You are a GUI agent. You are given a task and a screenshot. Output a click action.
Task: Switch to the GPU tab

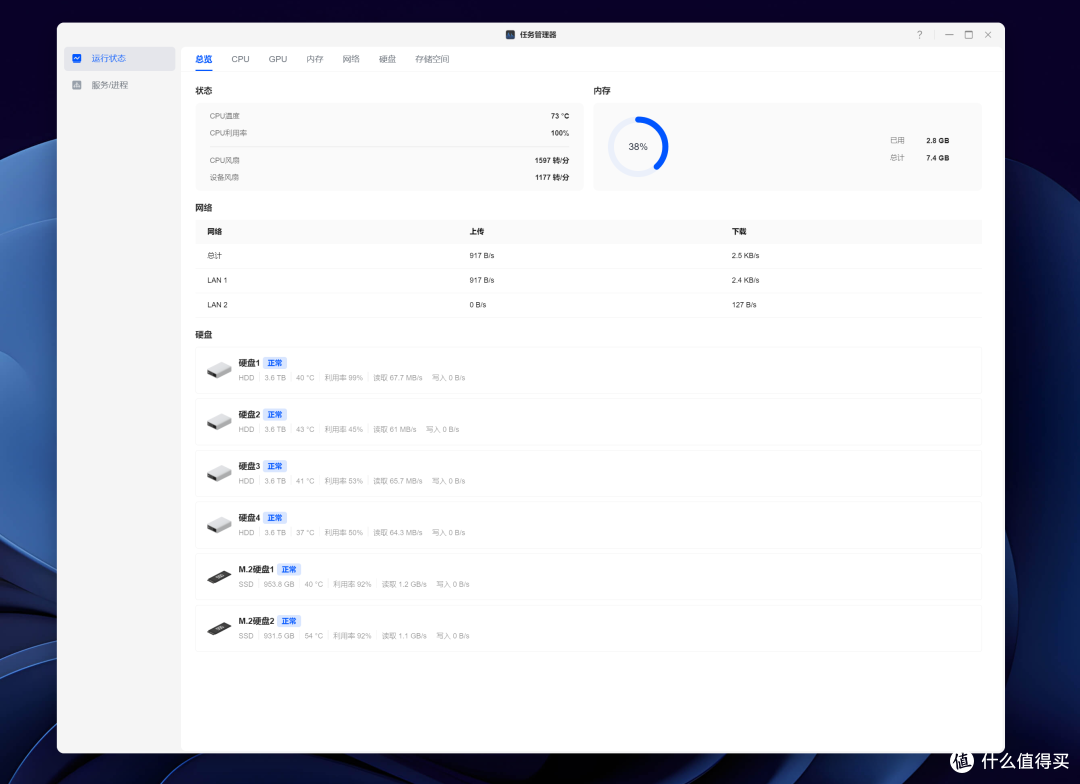[278, 59]
